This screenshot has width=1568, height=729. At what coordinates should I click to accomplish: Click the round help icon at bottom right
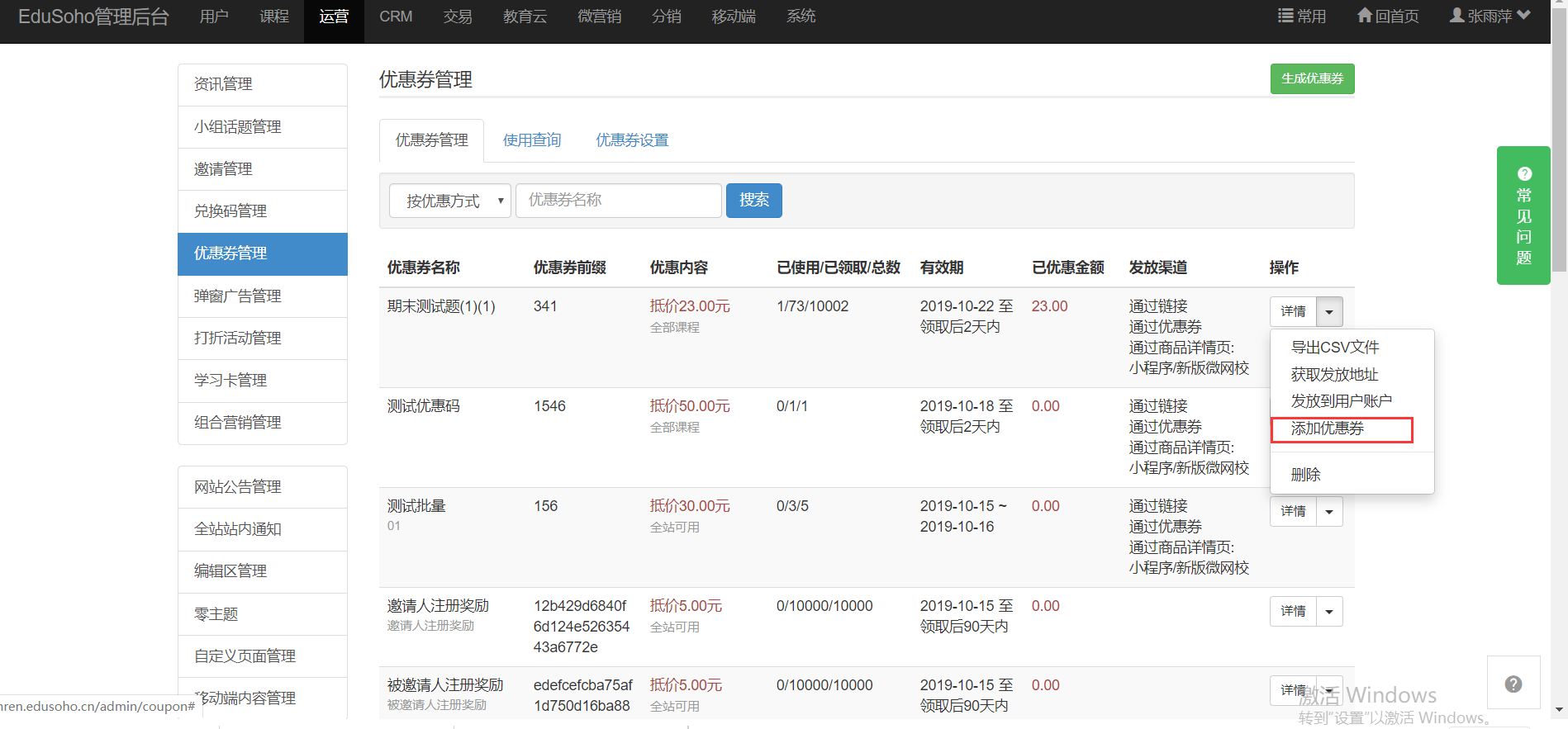click(x=1513, y=684)
